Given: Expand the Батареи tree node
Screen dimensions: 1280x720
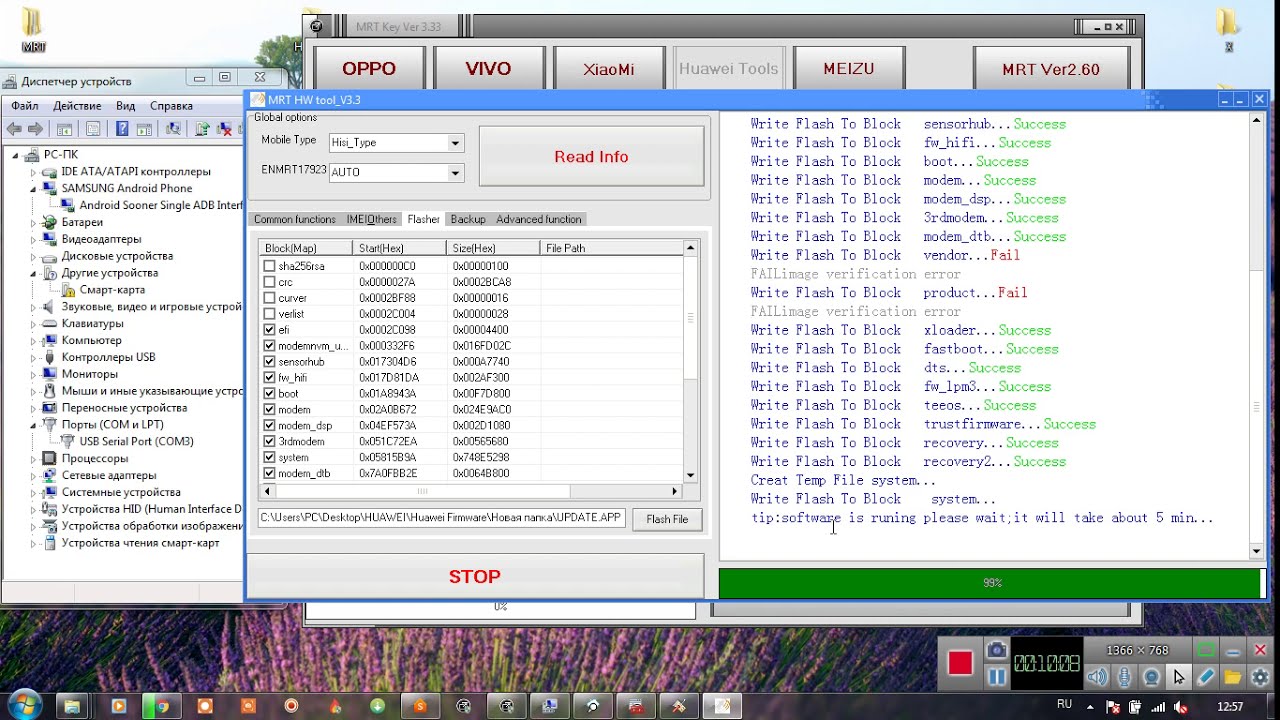Looking at the screenshot, I should (x=34, y=222).
